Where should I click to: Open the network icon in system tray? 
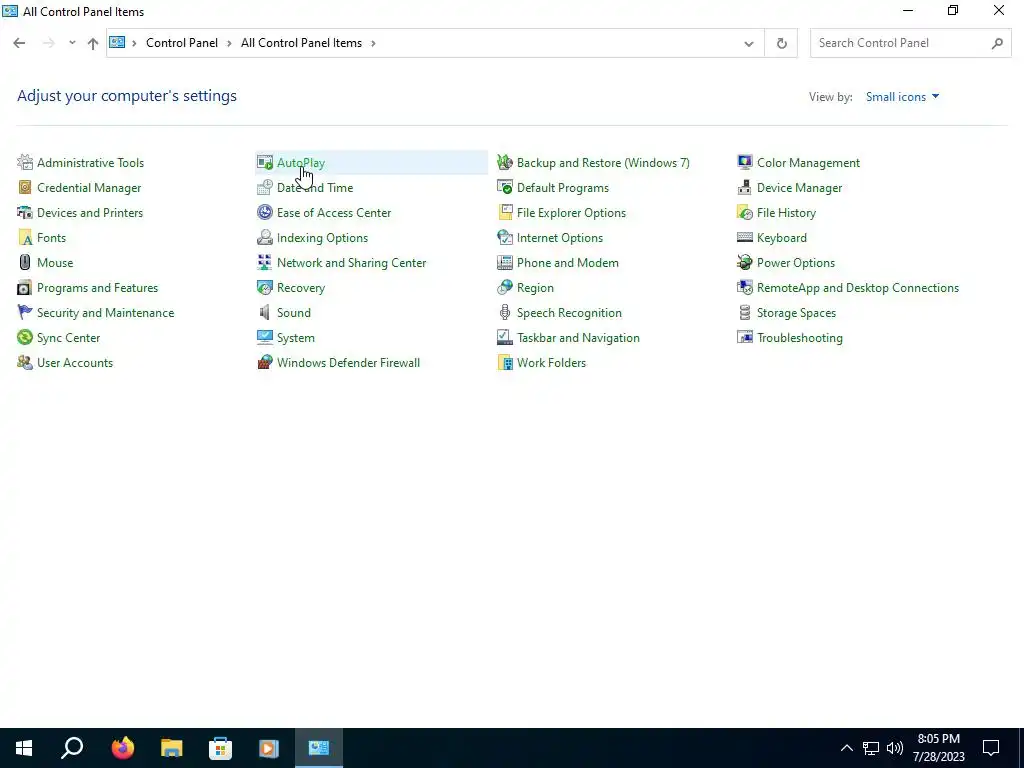(871, 748)
